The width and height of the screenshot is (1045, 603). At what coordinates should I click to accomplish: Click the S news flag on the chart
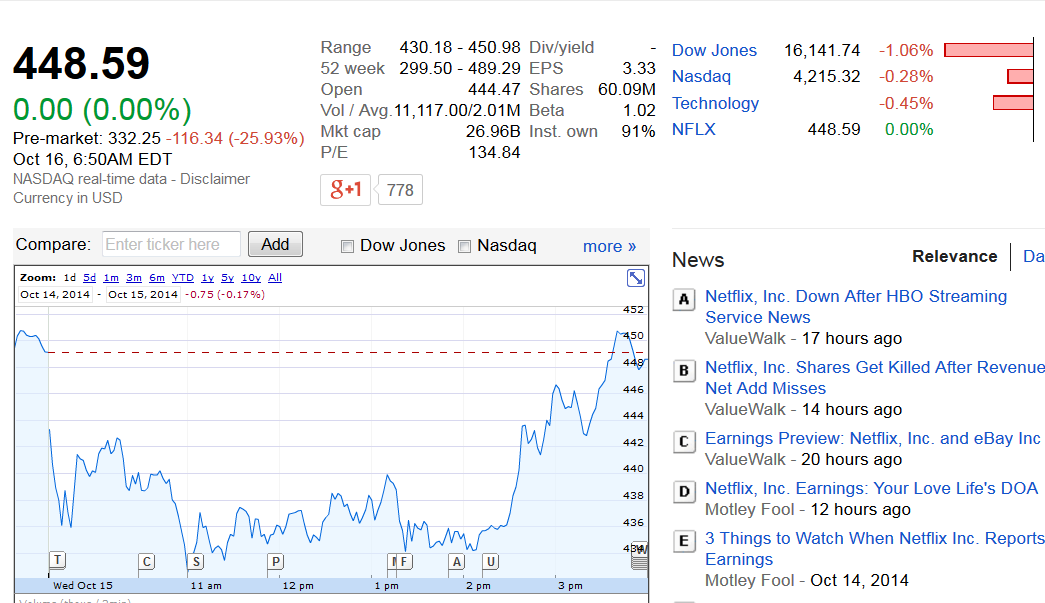(x=196, y=562)
